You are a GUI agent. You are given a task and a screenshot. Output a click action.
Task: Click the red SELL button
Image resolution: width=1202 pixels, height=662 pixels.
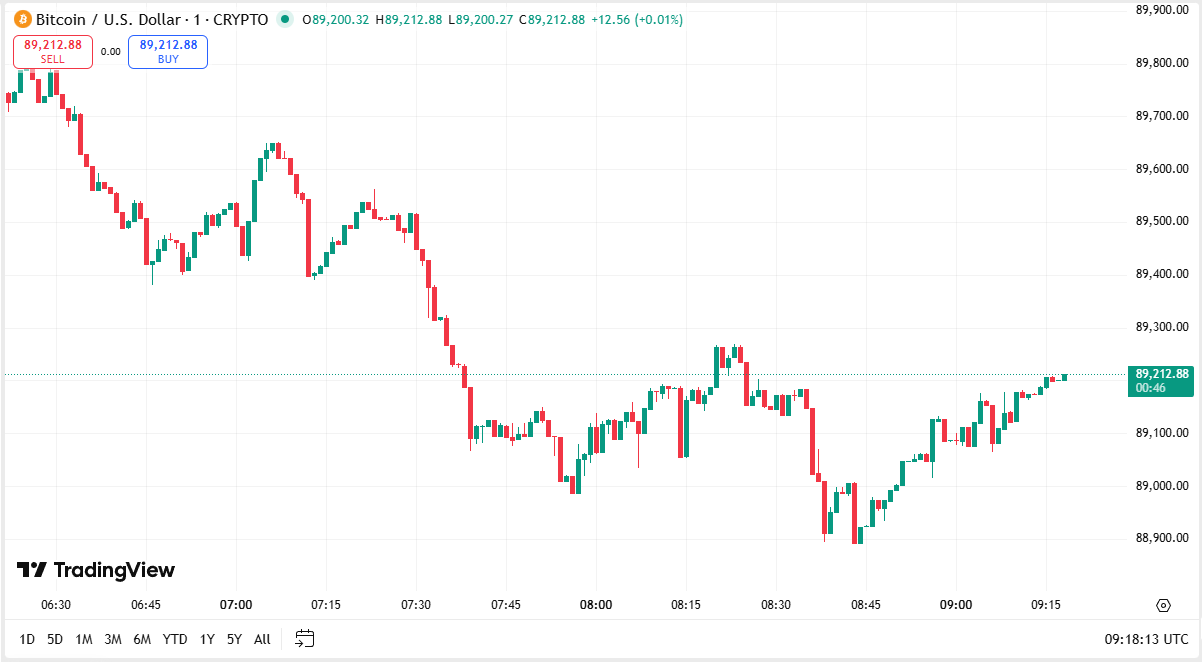(52, 51)
